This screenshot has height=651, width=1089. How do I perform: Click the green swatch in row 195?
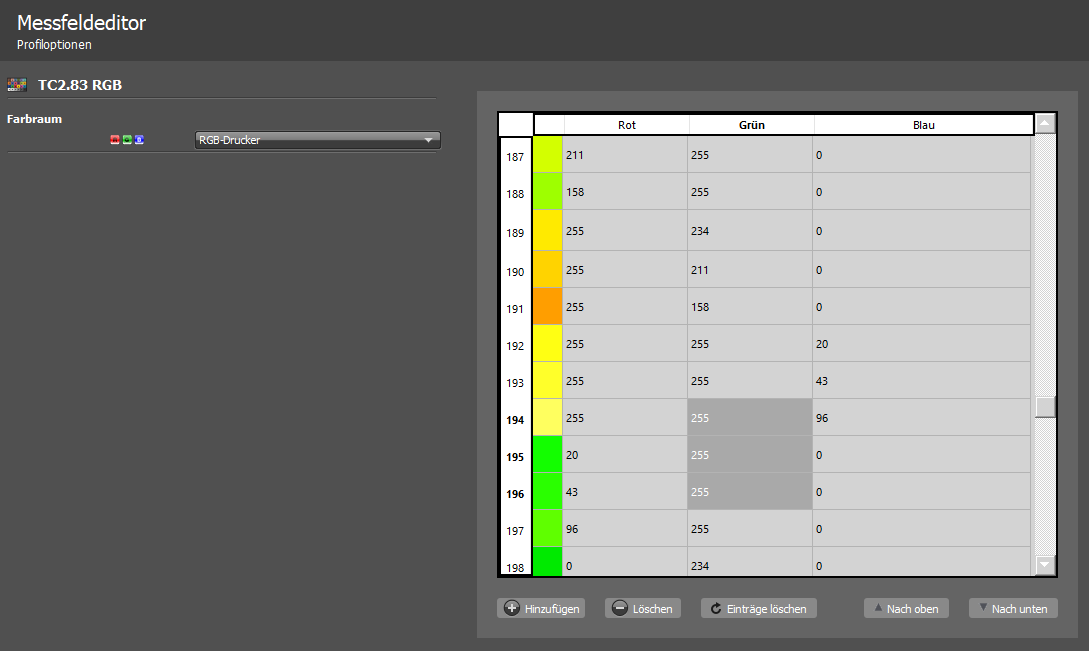547,454
